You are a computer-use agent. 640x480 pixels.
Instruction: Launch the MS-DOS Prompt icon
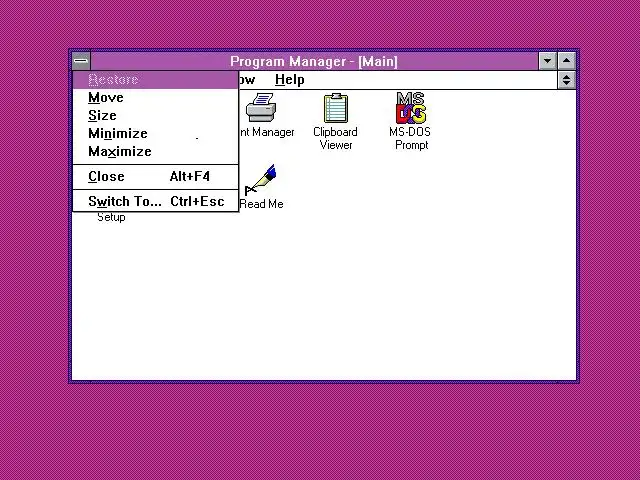tap(411, 108)
